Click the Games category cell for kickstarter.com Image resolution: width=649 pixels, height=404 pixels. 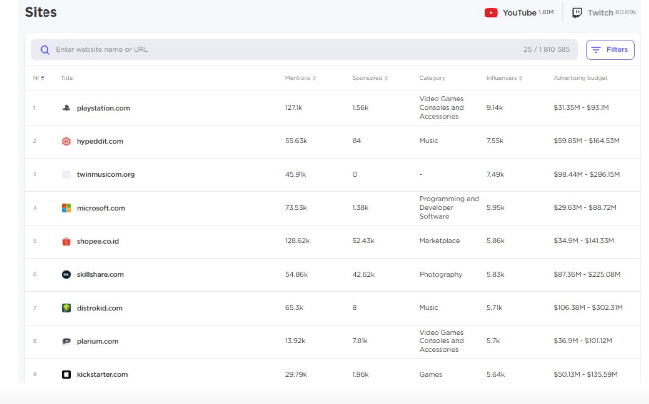click(430, 375)
